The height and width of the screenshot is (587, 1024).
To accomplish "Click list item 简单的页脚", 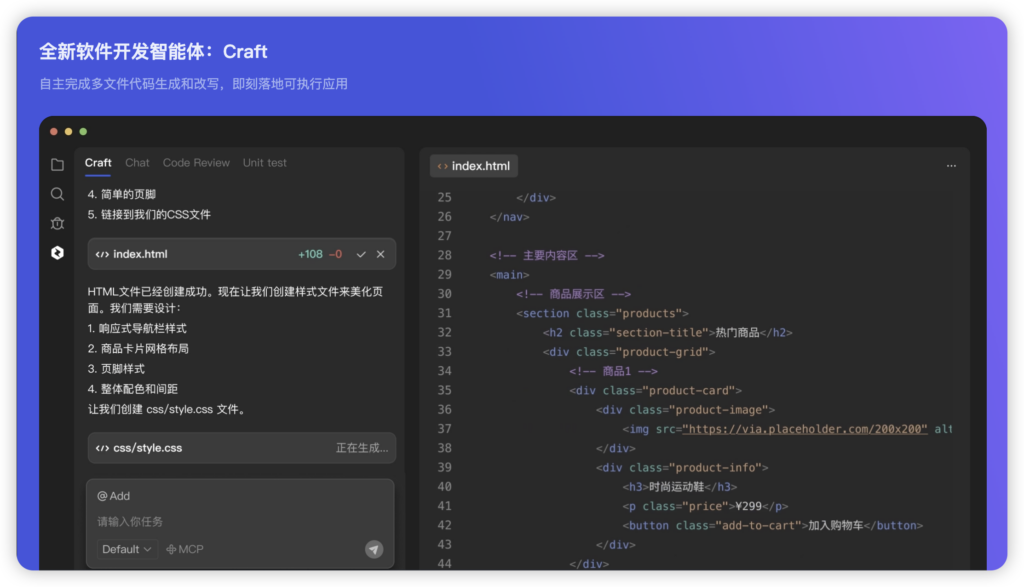I will pos(121,194).
